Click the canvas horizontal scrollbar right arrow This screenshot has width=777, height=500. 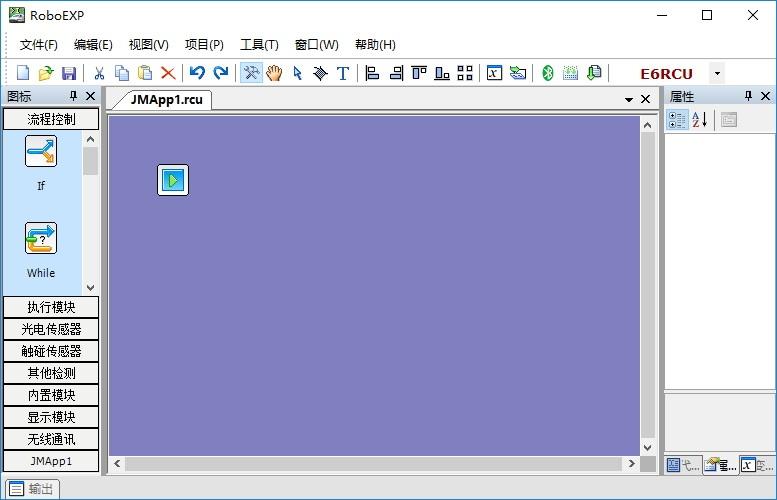[631, 464]
